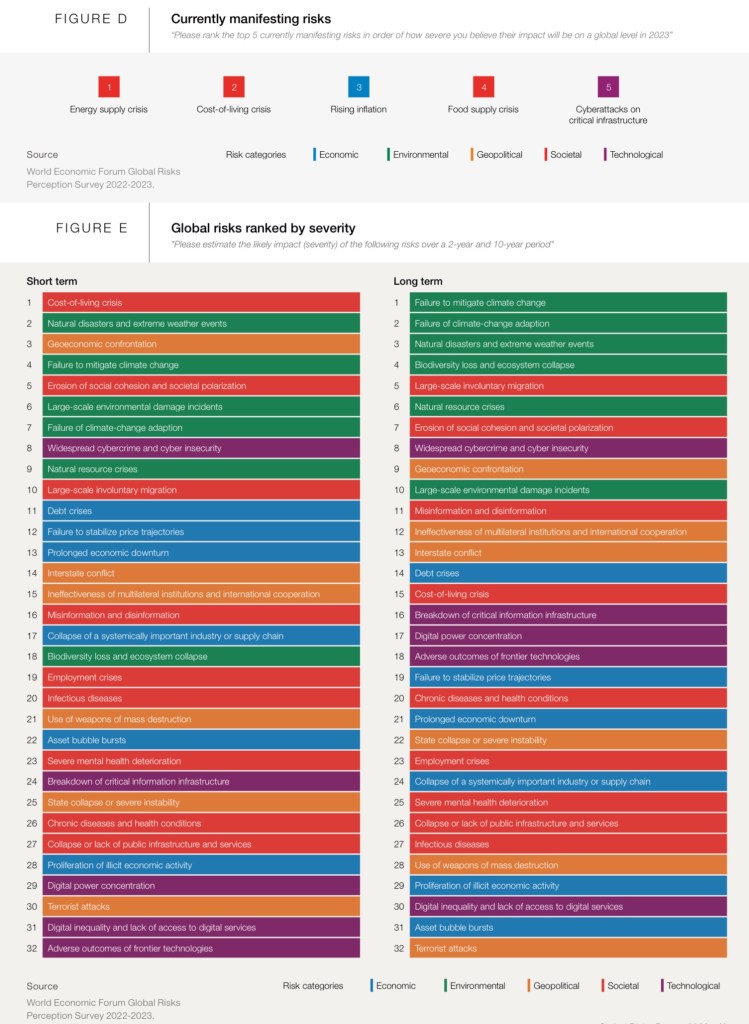Click the long-term Biodiversity loss and ecosystem collapse bar
Image resolution: width=749 pixels, height=1024 pixels.
(x=567, y=365)
